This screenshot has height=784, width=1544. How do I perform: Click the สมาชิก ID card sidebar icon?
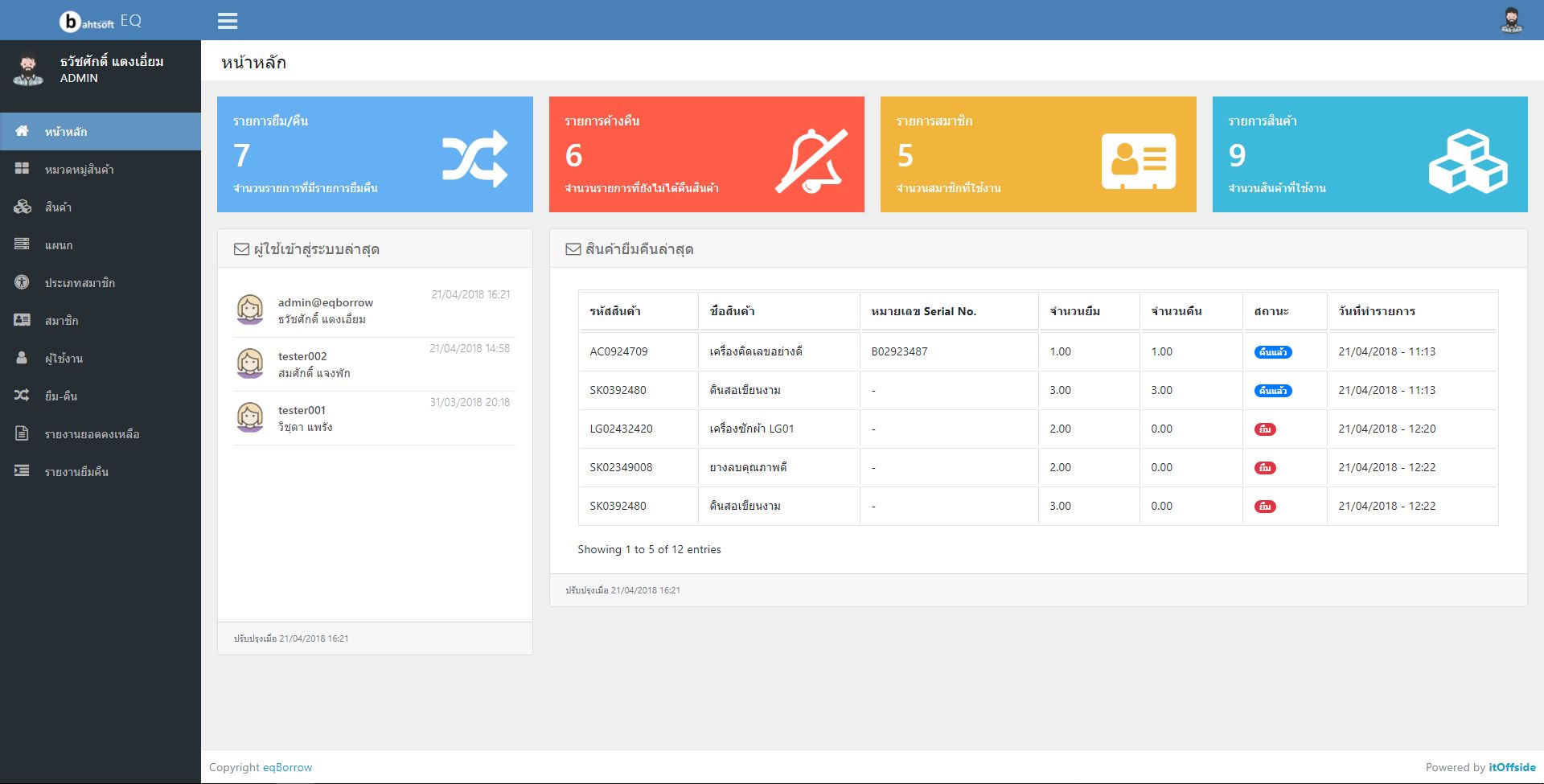click(x=22, y=320)
